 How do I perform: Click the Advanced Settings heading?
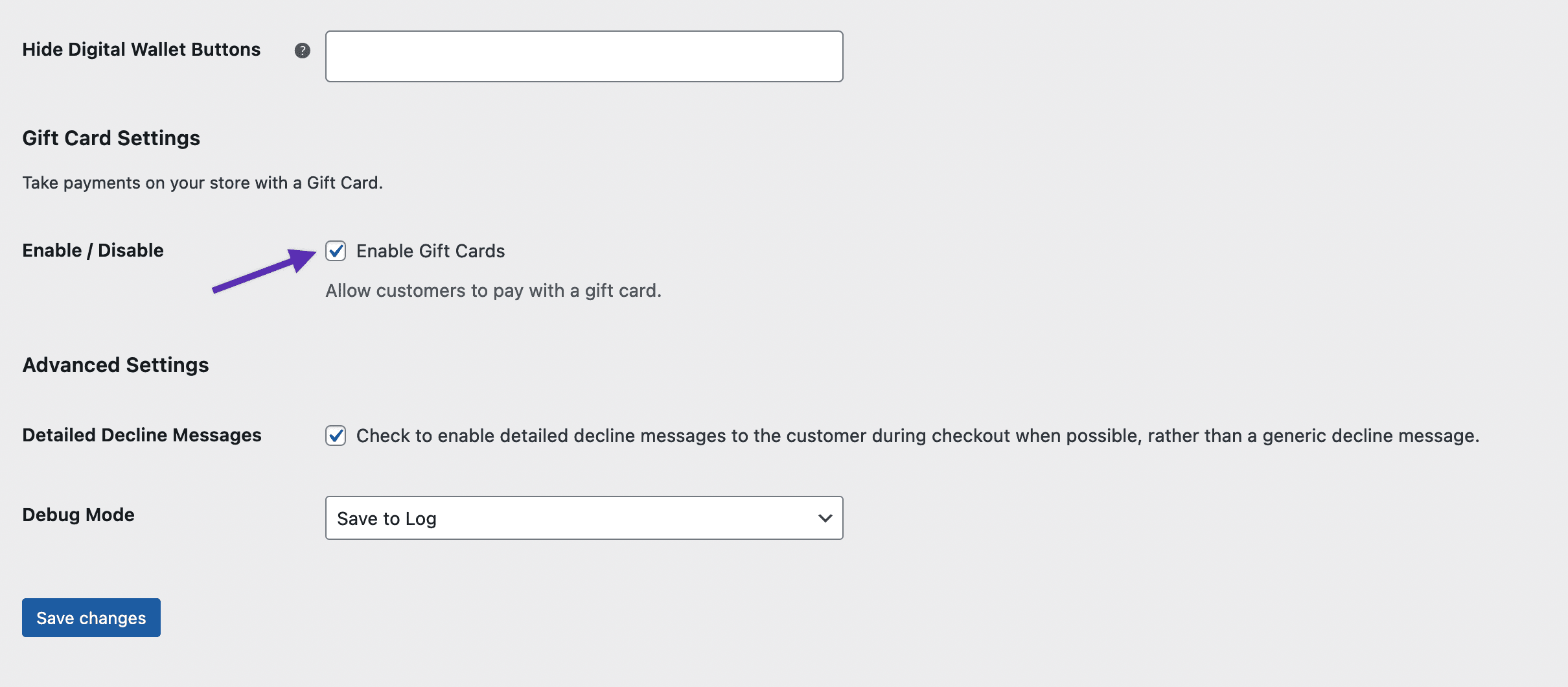[x=115, y=365]
